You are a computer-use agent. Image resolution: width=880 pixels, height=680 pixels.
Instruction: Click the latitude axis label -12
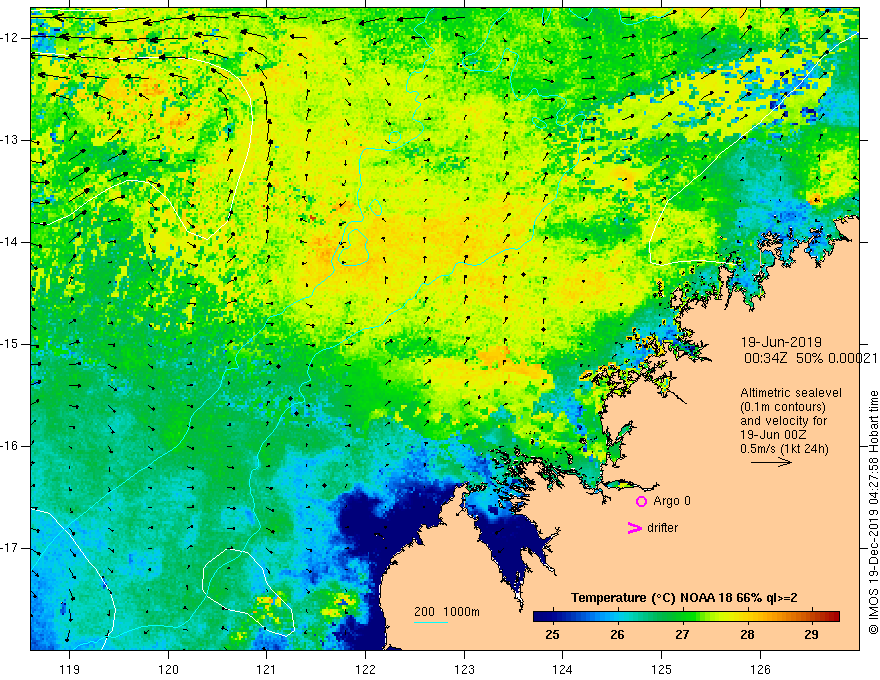10,38
